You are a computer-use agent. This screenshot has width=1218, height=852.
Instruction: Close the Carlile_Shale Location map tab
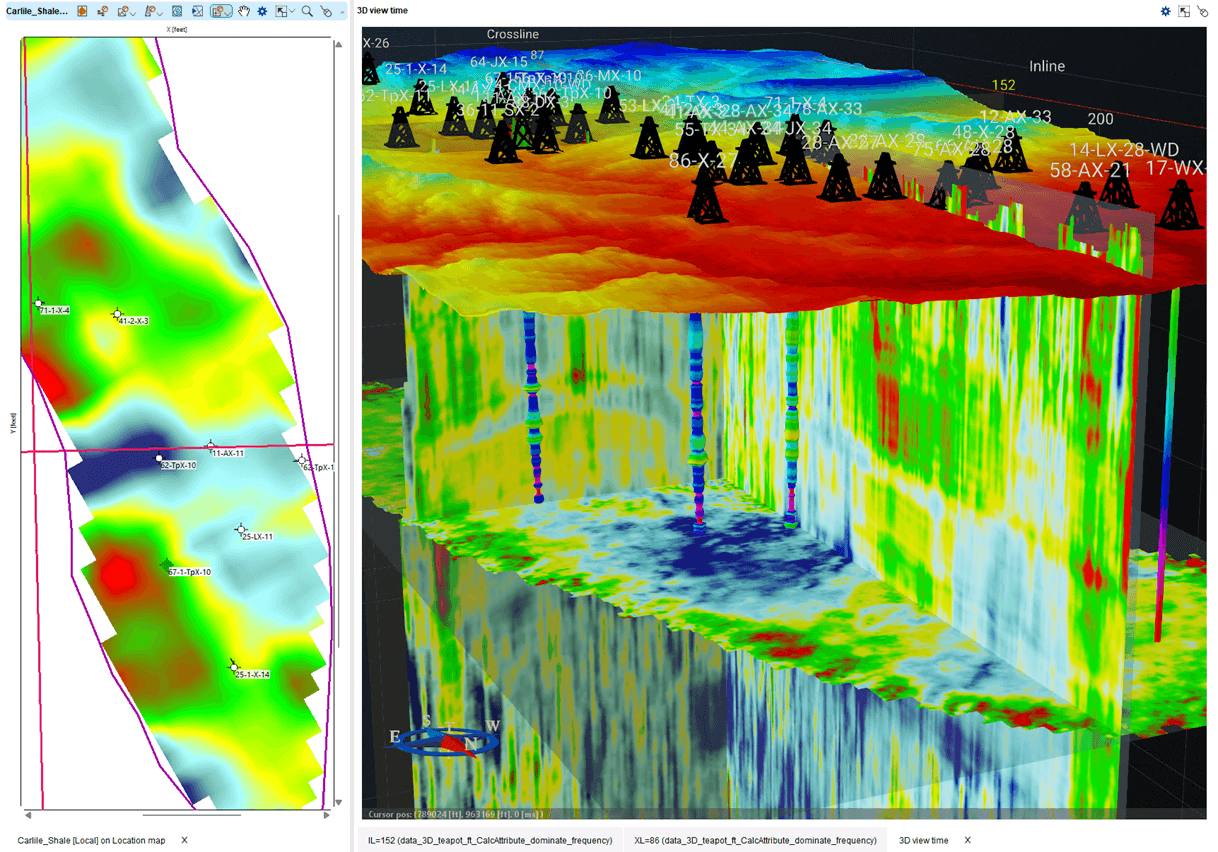tap(184, 840)
